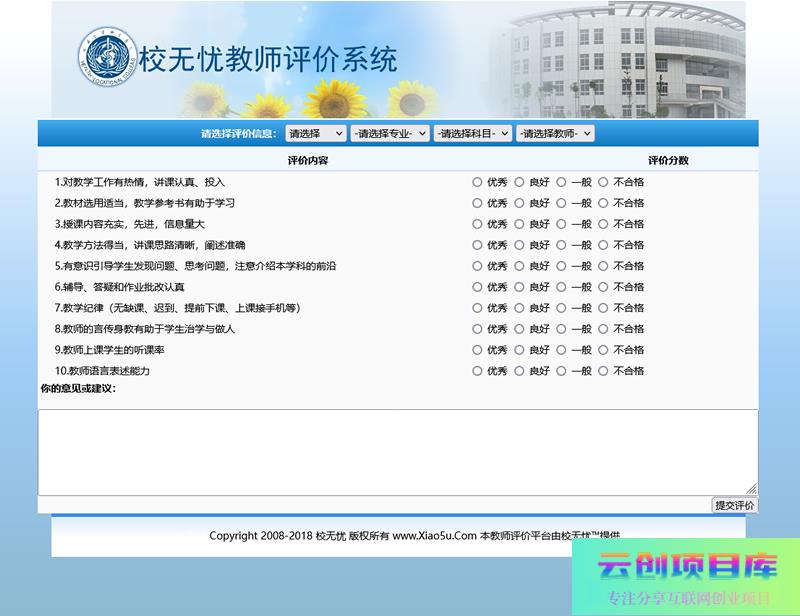Expand the 请选择教师 dropdown
800x616 pixels.
(x=555, y=133)
